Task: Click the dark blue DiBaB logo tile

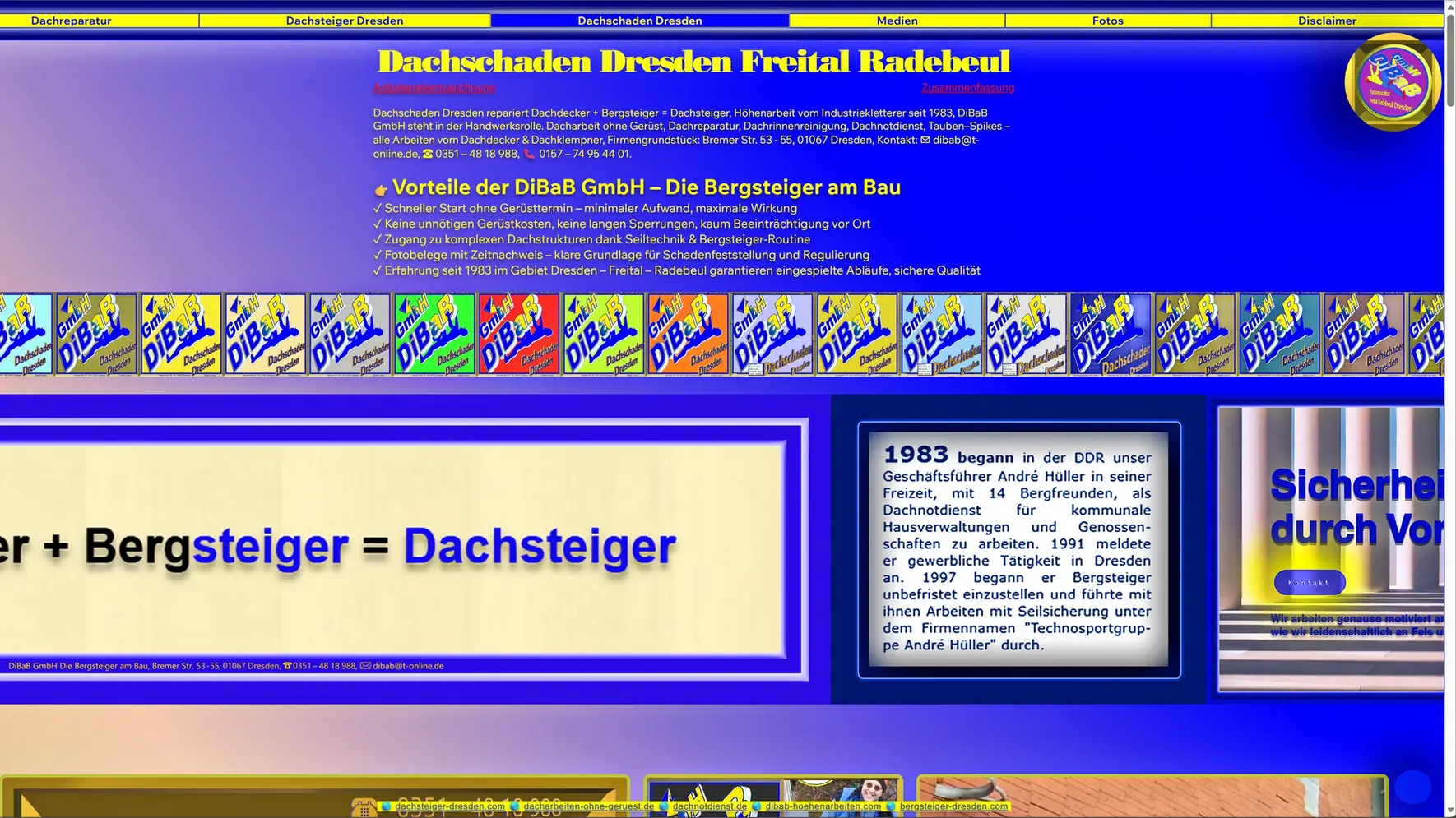Action: [x=1111, y=334]
